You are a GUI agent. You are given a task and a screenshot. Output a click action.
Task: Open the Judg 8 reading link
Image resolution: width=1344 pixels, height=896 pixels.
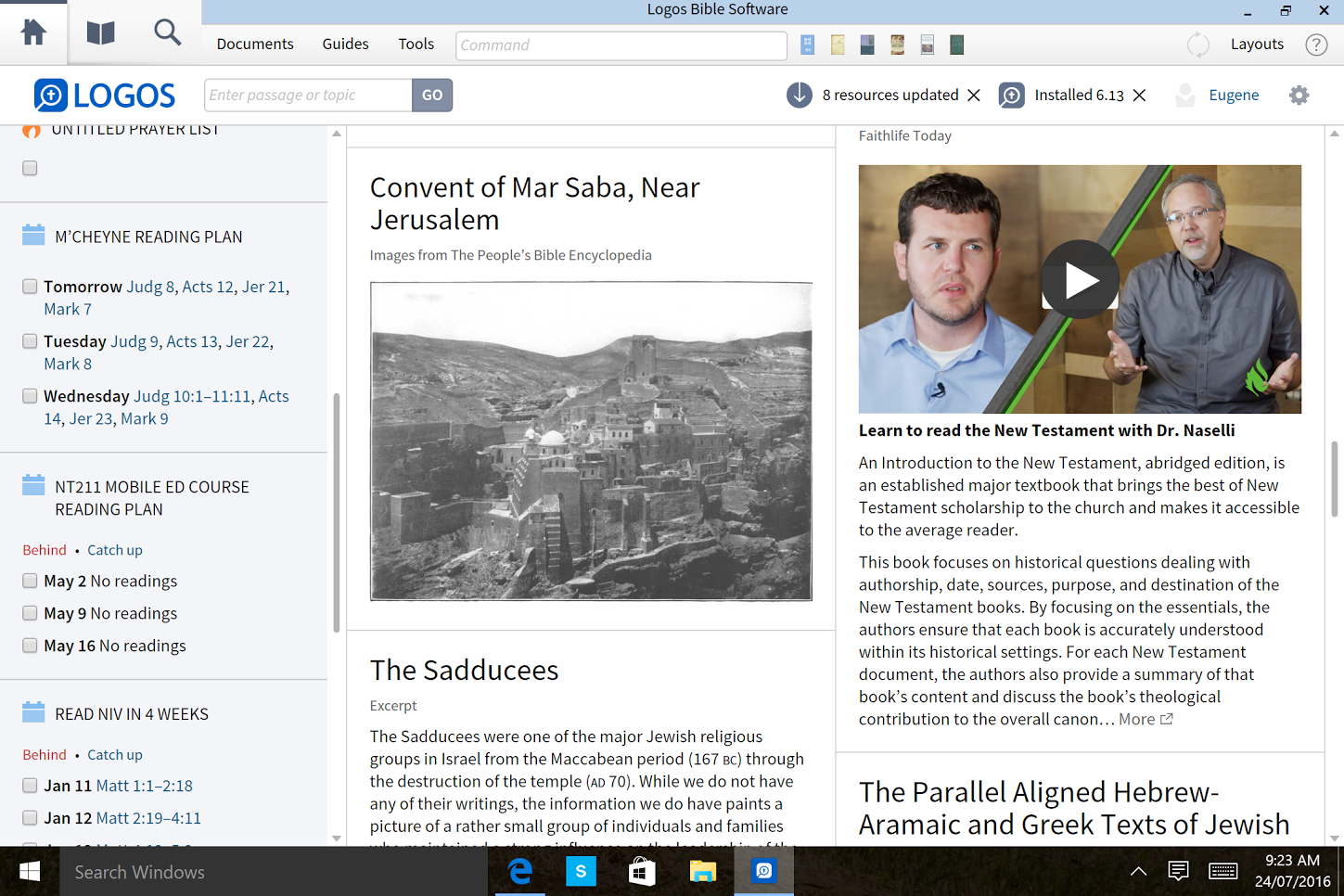point(150,287)
